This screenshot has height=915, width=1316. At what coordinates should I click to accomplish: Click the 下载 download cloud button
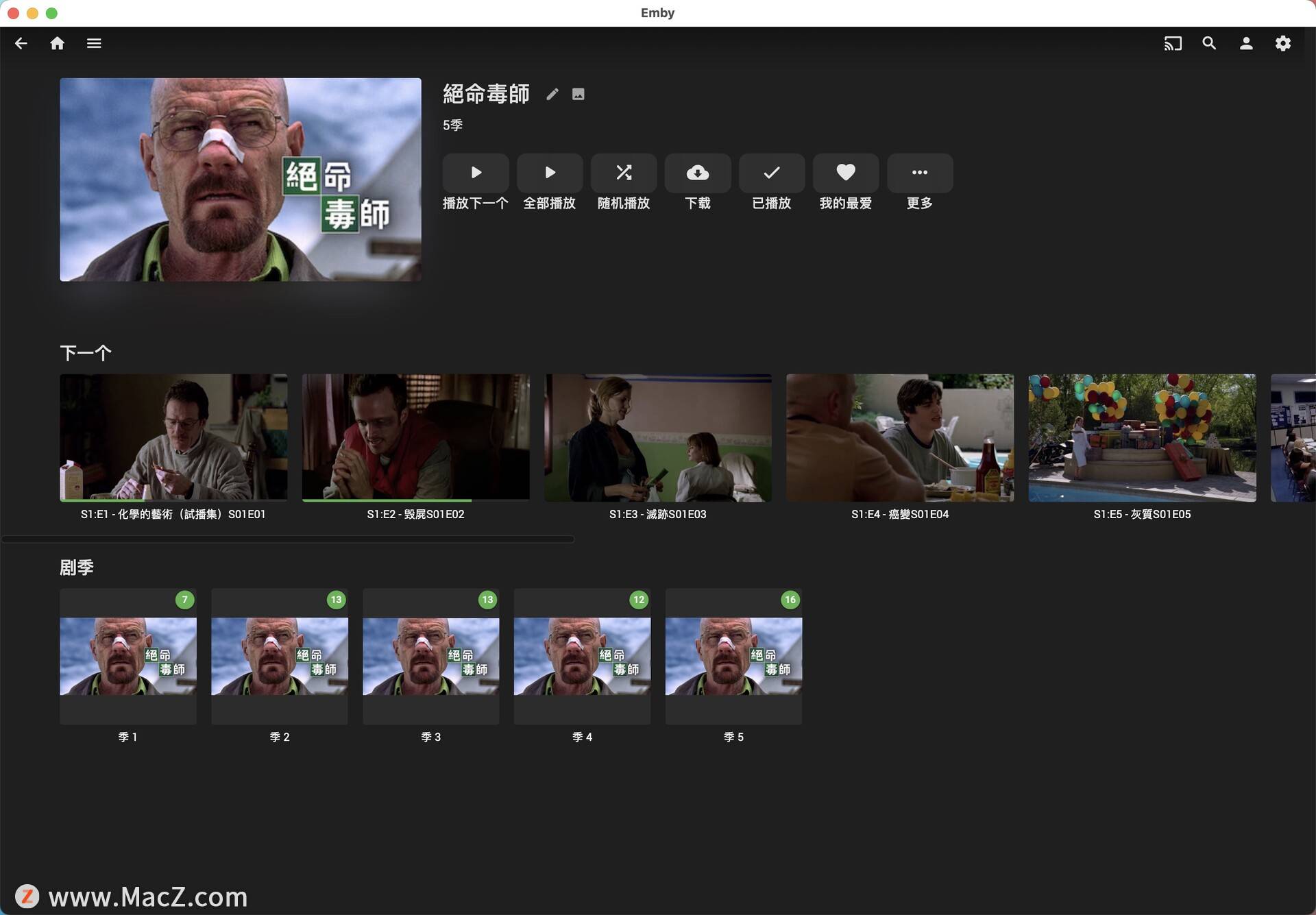pyautogui.click(x=697, y=173)
